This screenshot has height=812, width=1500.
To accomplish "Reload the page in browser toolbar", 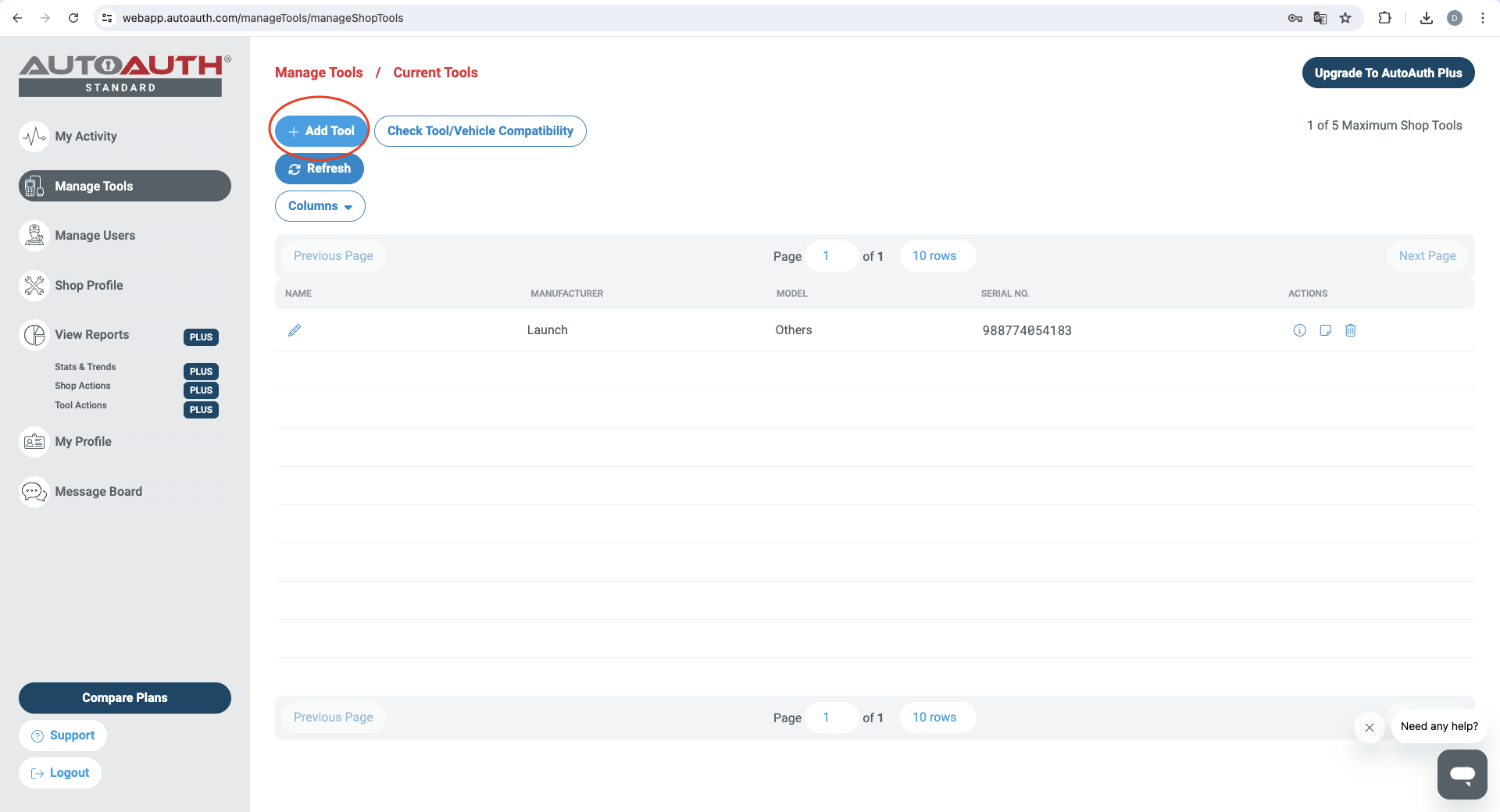I will click(73, 18).
